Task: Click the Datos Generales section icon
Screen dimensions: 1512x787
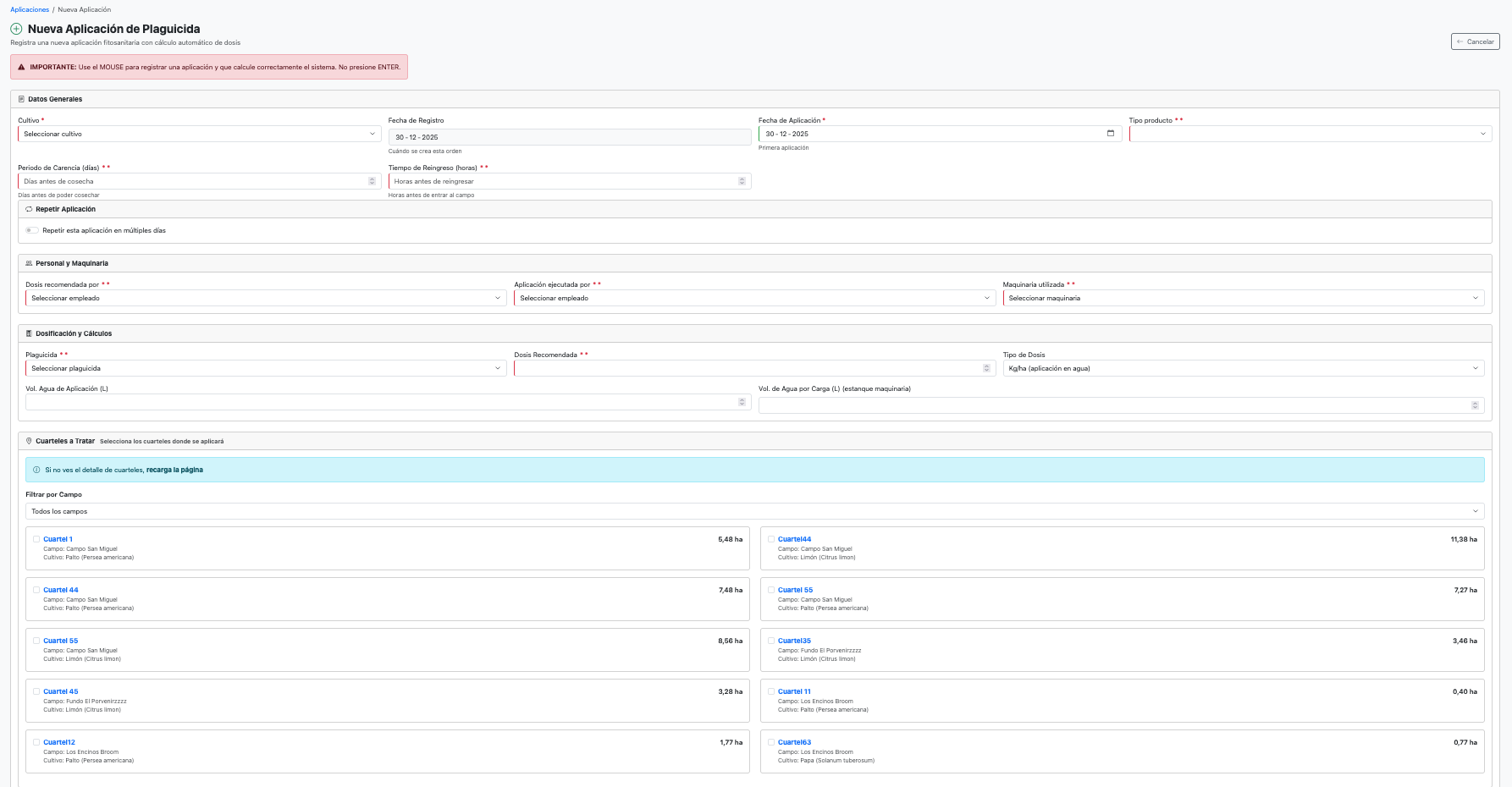Action: pos(21,99)
